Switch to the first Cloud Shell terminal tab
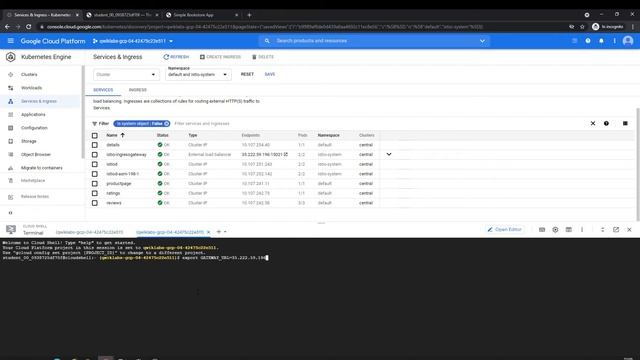The image size is (640, 360). (x=89, y=232)
